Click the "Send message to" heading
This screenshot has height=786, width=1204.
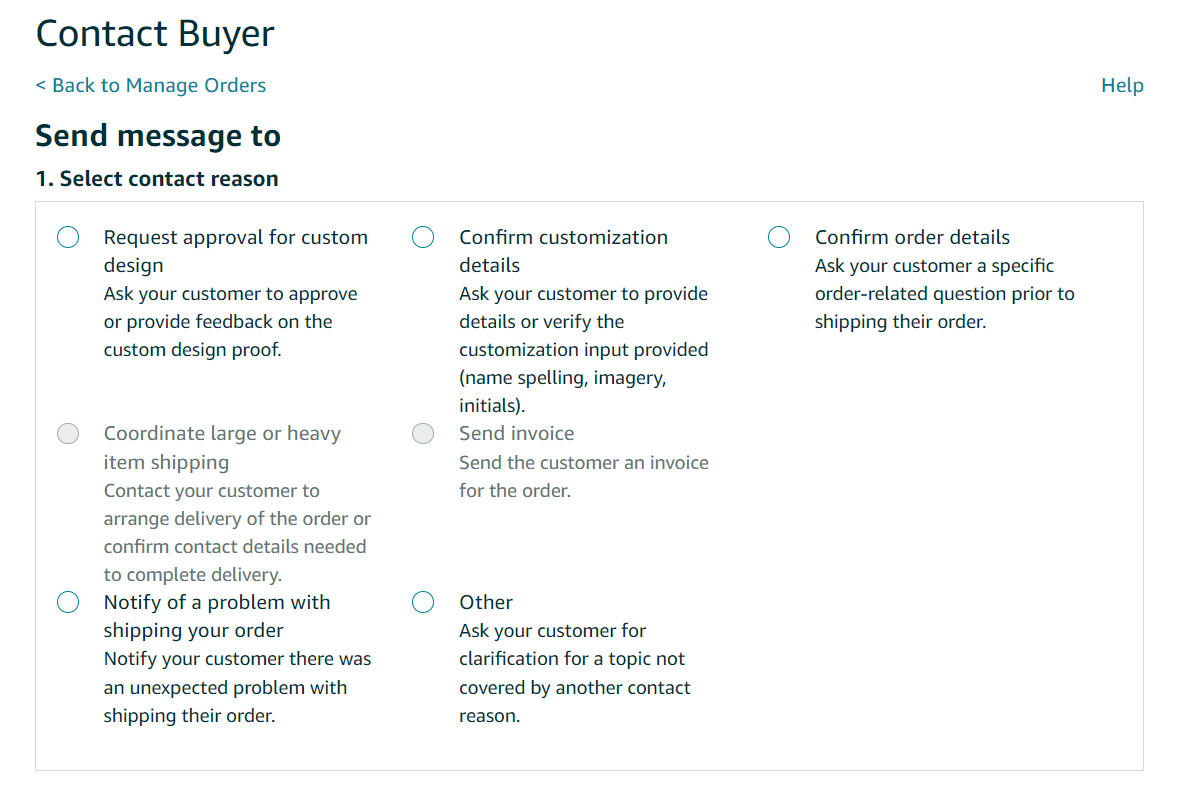(158, 136)
